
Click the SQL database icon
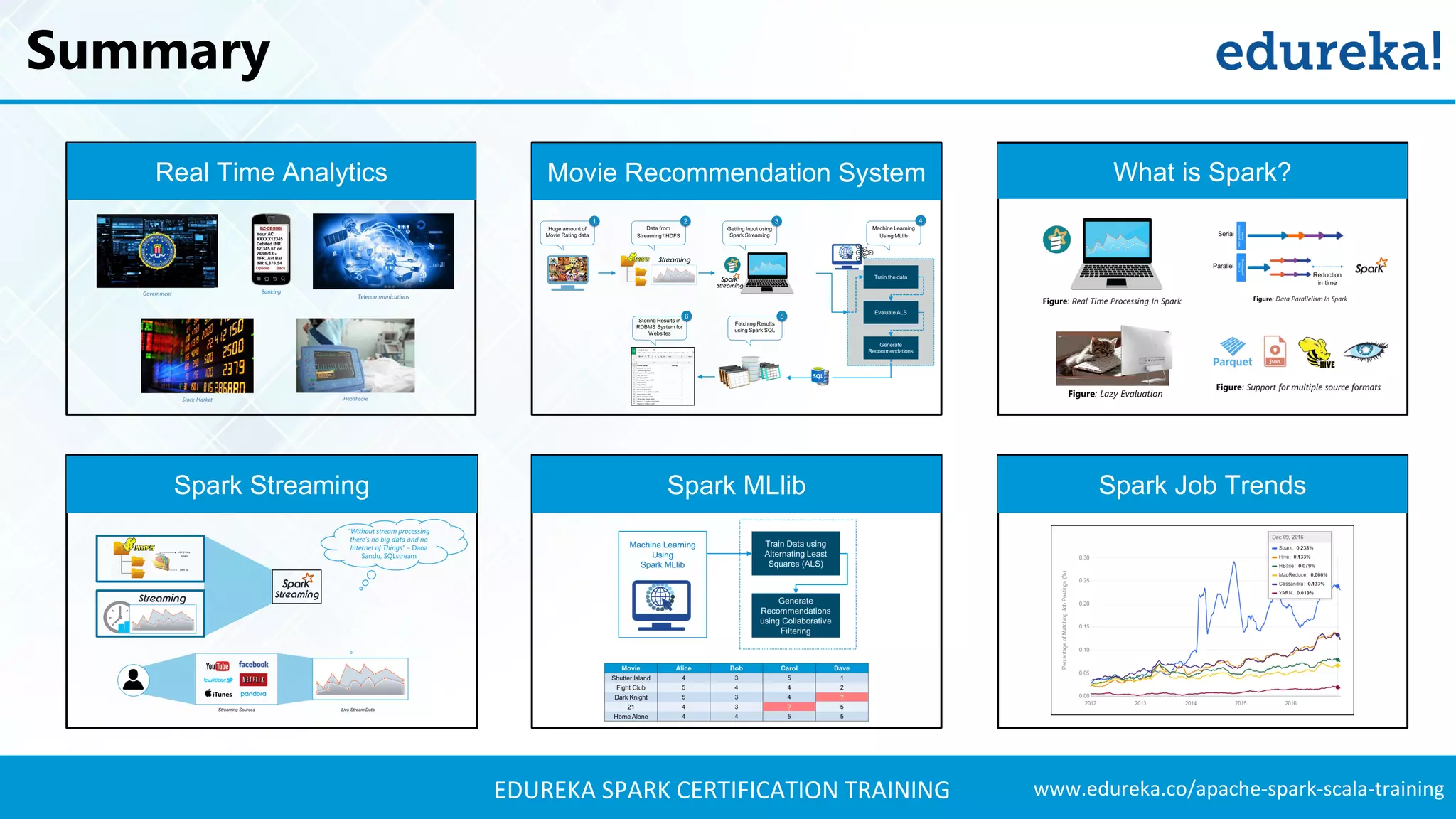coord(819,376)
